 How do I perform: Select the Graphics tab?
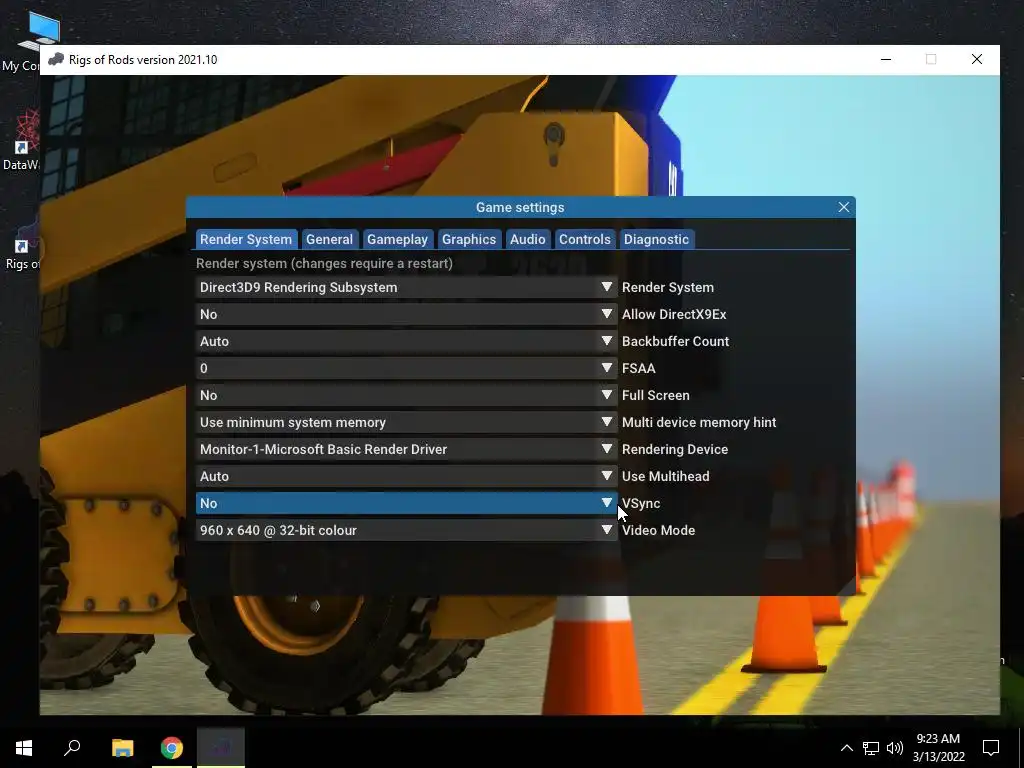click(469, 239)
